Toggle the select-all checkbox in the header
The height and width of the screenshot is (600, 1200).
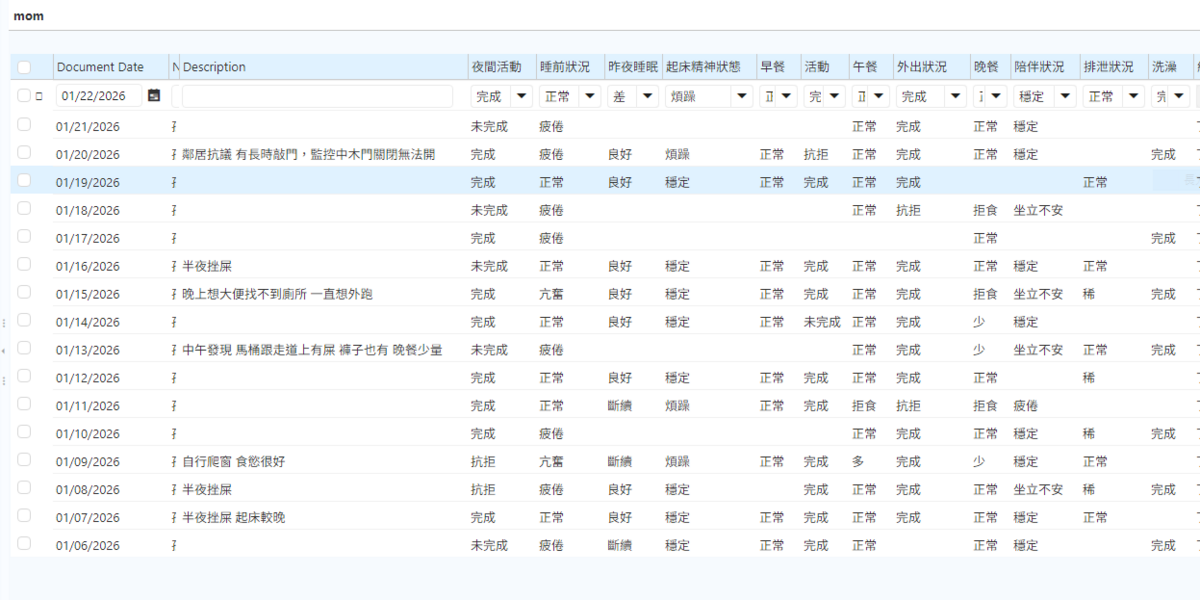click(x=24, y=67)
